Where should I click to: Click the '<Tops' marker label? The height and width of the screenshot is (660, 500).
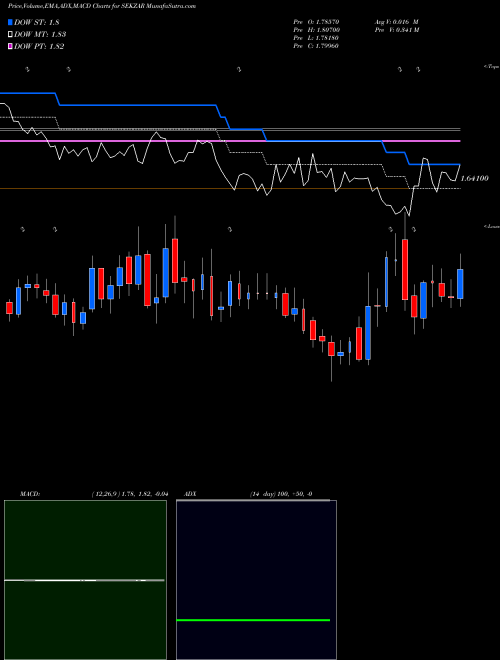click(492, 67)
